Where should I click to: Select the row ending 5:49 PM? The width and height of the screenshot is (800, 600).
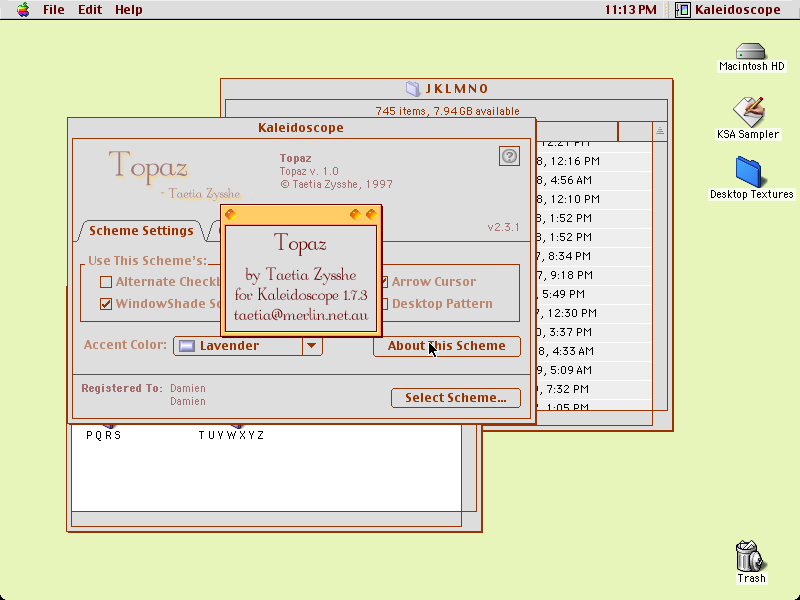(593, 294)
